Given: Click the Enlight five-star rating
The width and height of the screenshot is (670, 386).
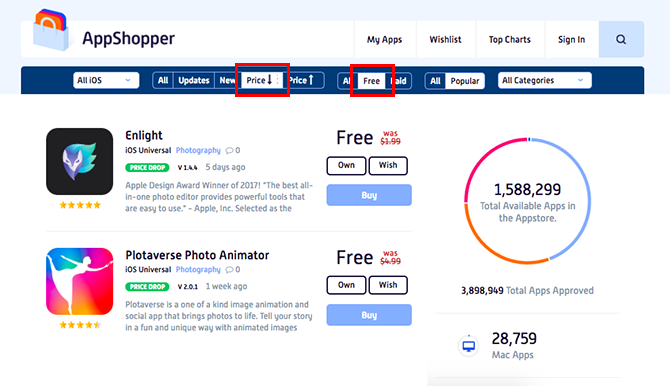Looking at the screenshot, I should tap(80, 205).
